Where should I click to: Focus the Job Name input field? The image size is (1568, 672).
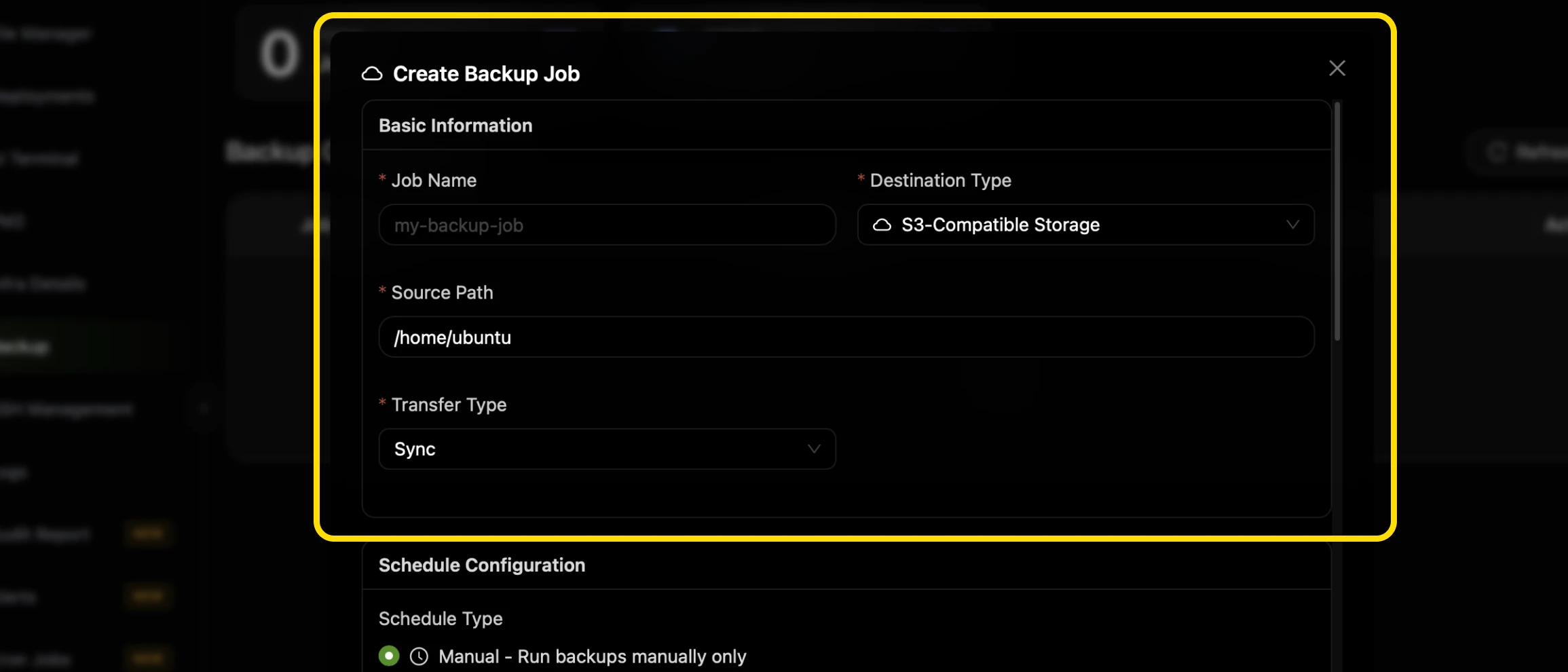[x=607, y=225]
